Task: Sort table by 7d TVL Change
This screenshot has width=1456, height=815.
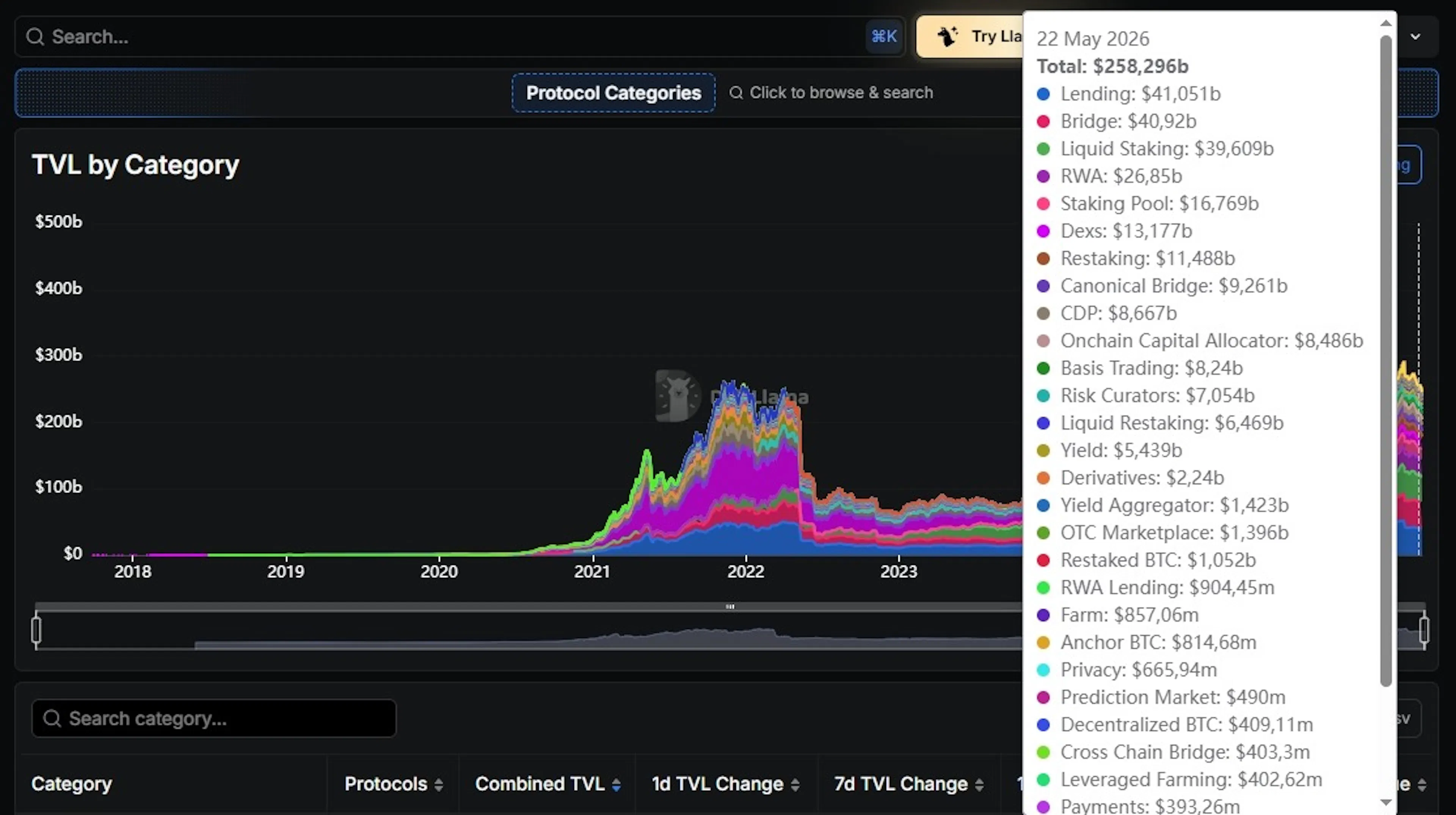Action: pos(909,784)
